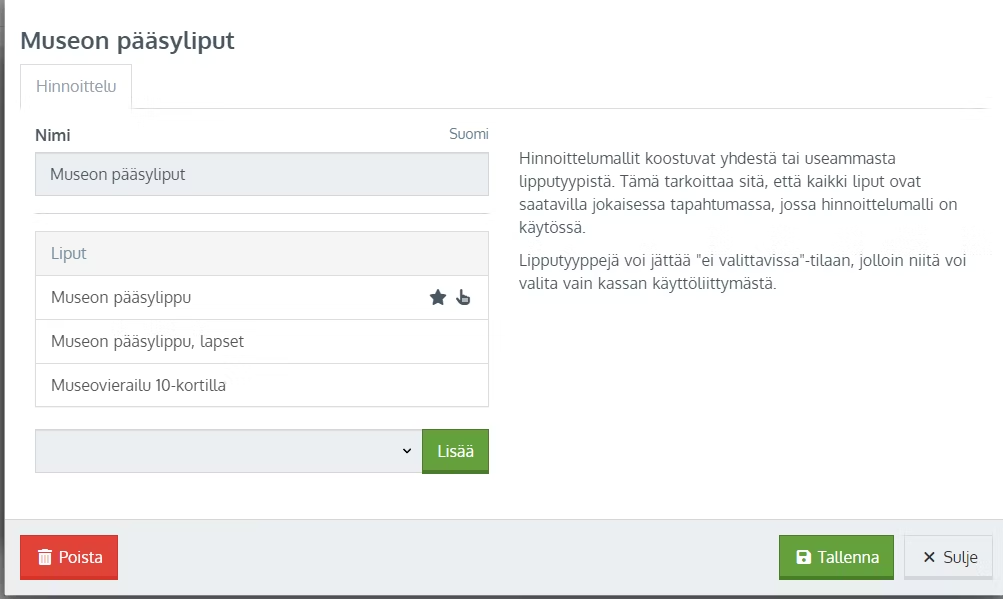Screen dimensions: 1003x599
Task: Save changes with the Tallenna button
Action: click(836, 557)
